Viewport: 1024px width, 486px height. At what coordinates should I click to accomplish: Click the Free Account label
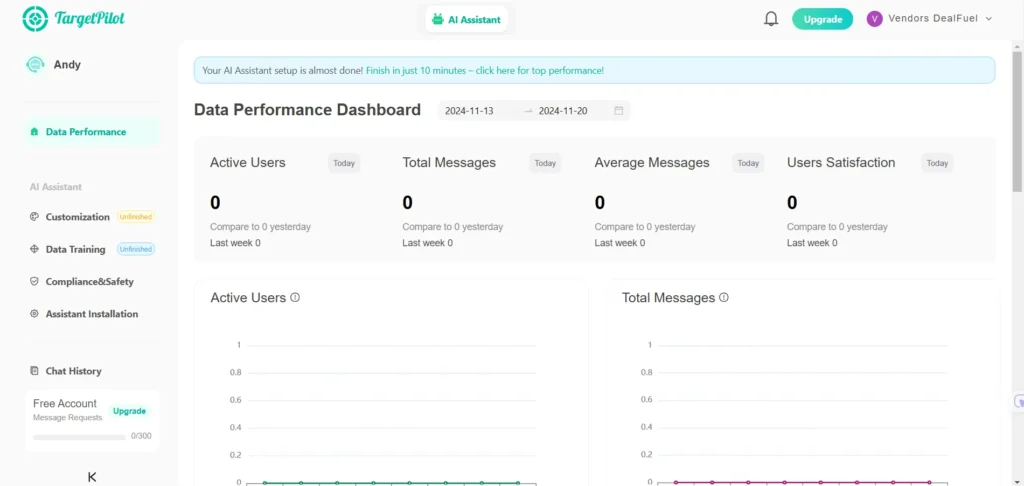click(x=65, y=404)
